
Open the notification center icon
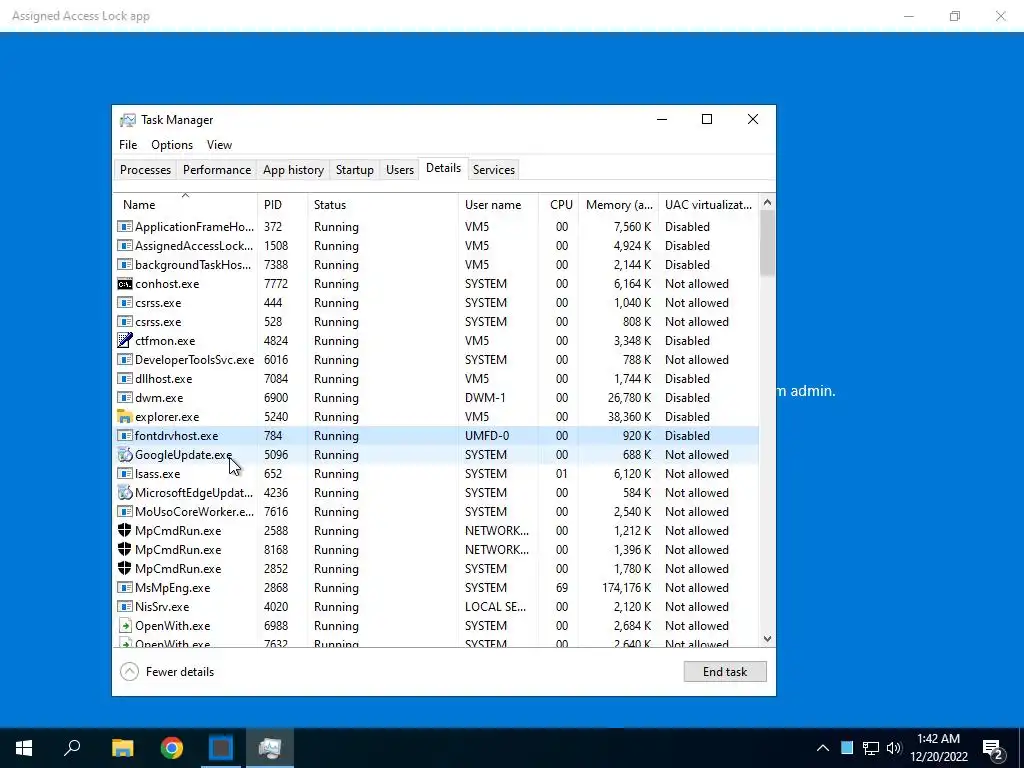click(x=993, y=748)
